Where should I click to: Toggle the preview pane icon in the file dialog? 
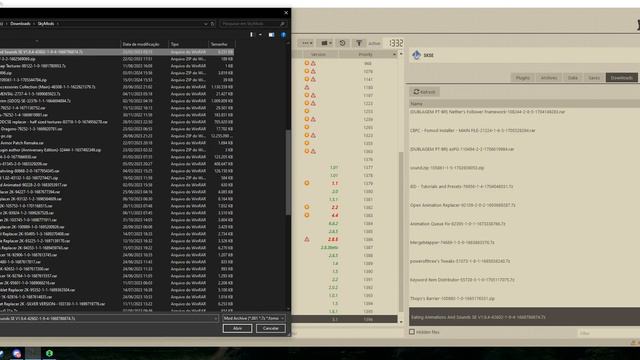[x=271, y=35]
